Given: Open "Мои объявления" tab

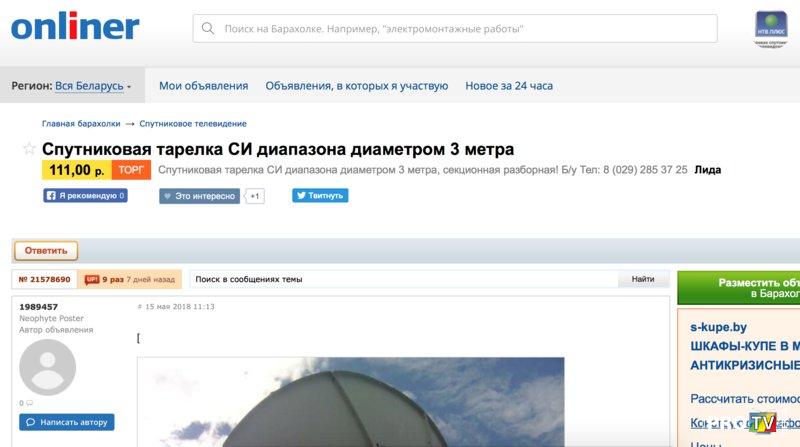Looking at the screenshot, I should [203, 86].
